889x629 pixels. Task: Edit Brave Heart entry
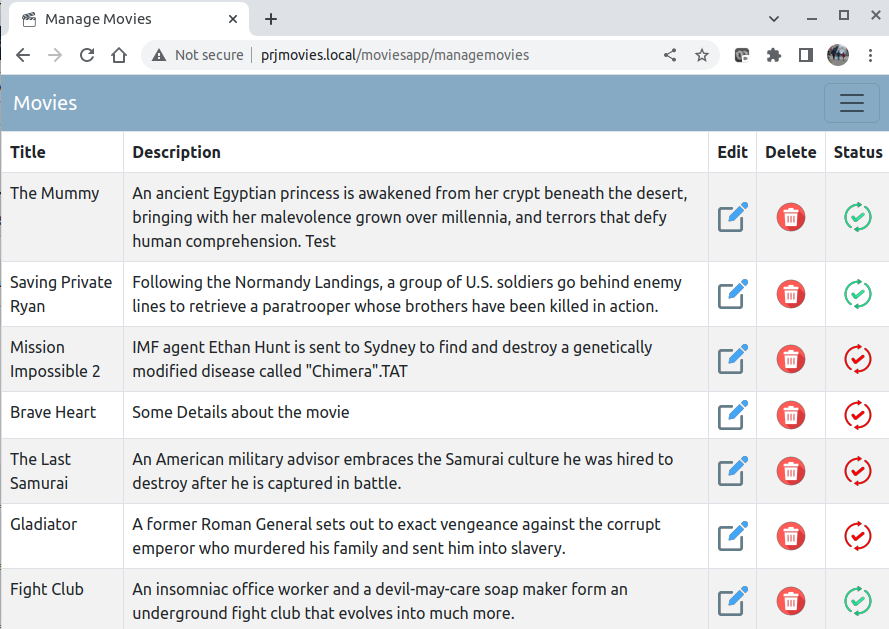click(733, 415)
